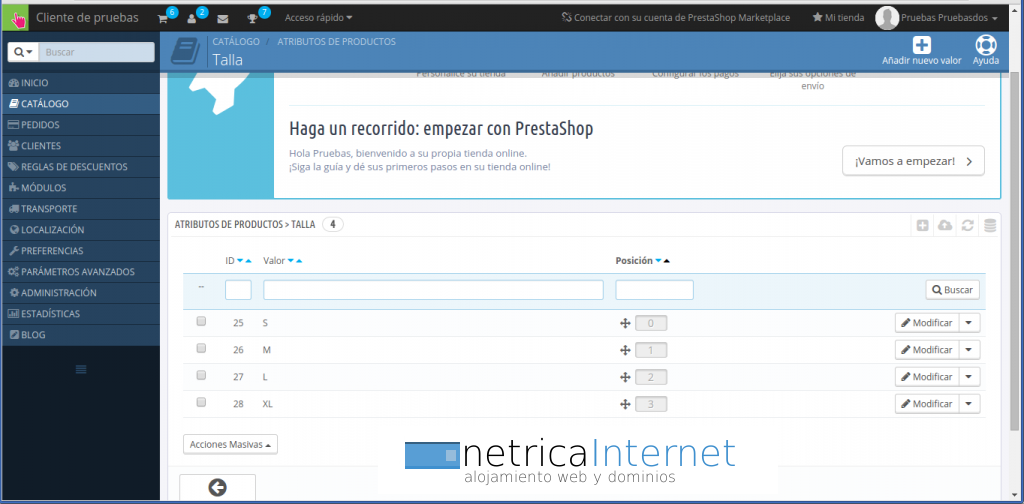The image size is (1024, 504).
Task: Click the move handle for row XL
Action: (625, 405)
